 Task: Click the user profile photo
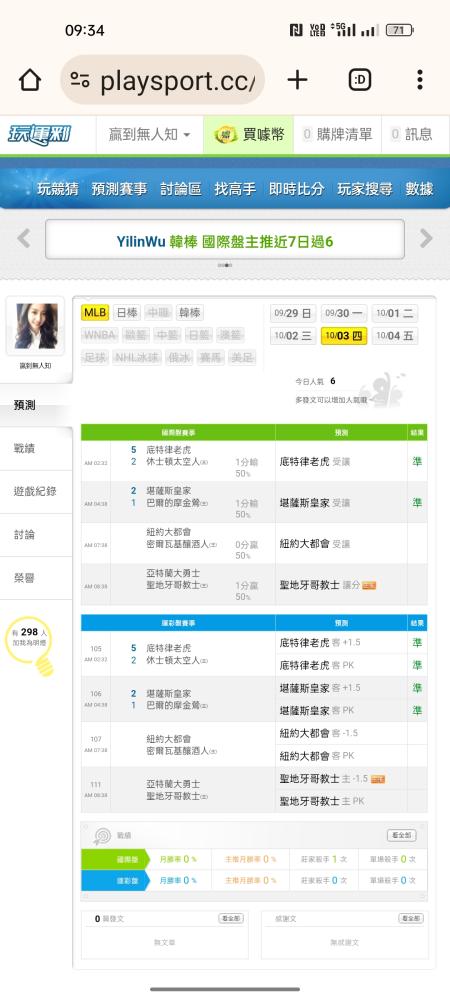pos(36,326)
